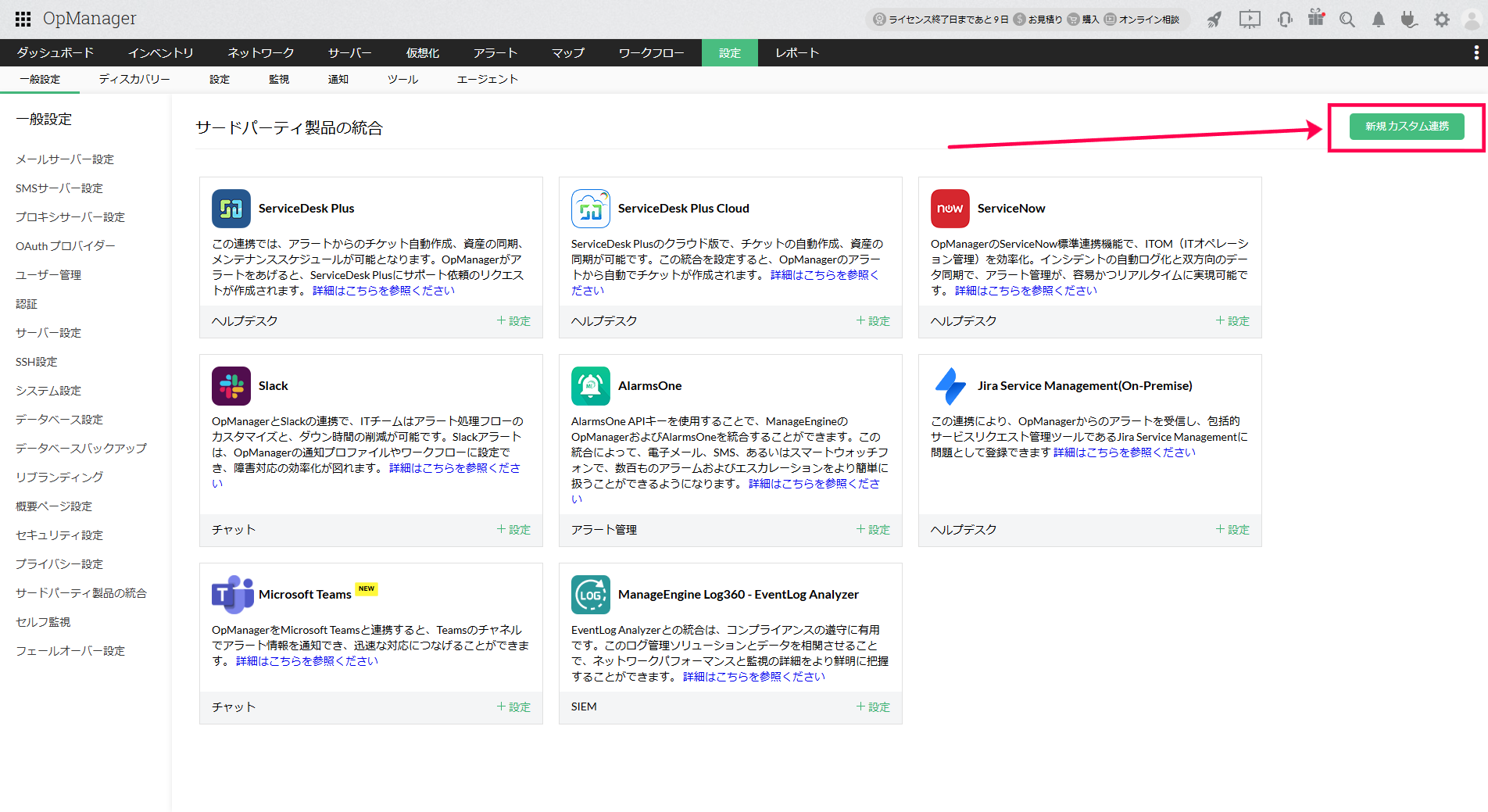1488x812 pixels.
Task: Switch to the アラート menu tab
Action: coord(495,52)
